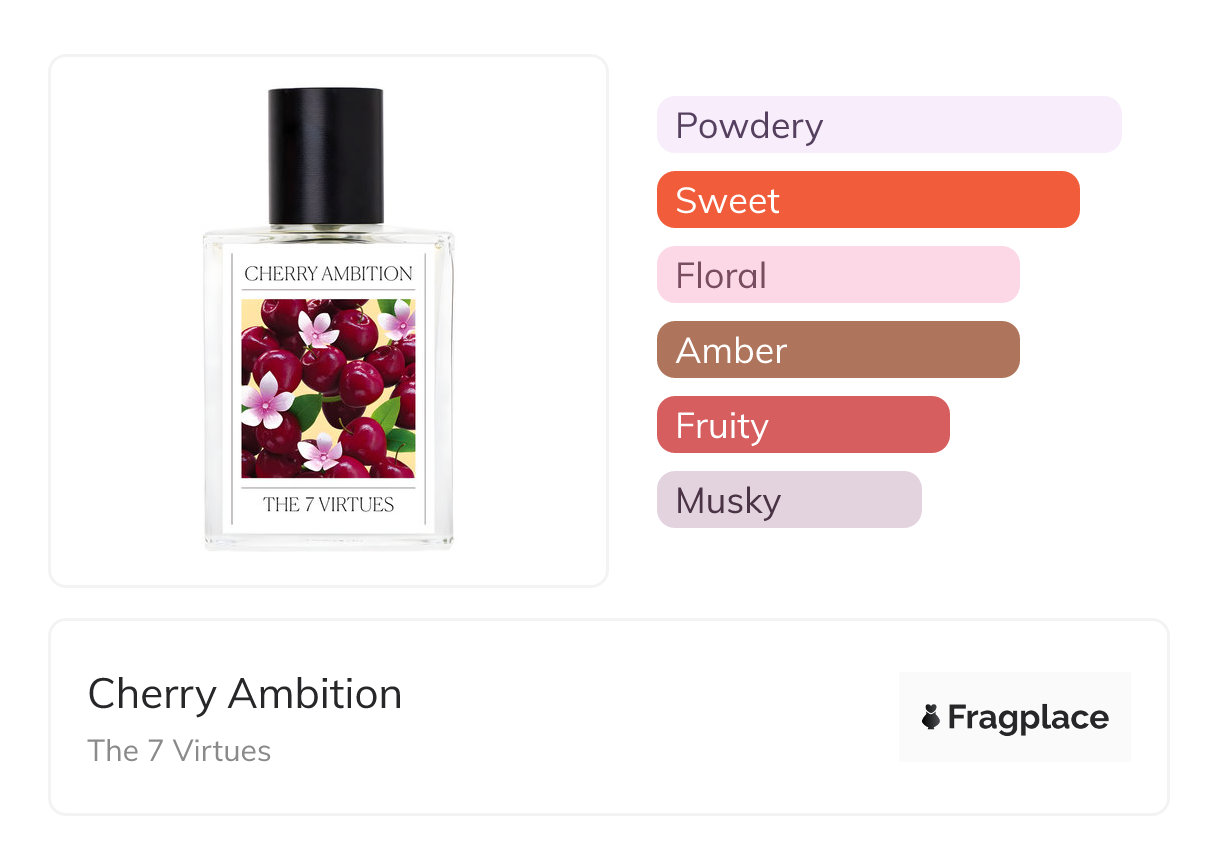Click the glass base of the perfume bottle
This screenshot has height=864, width=1218.
pyautogui.click(x=328, y=538)
